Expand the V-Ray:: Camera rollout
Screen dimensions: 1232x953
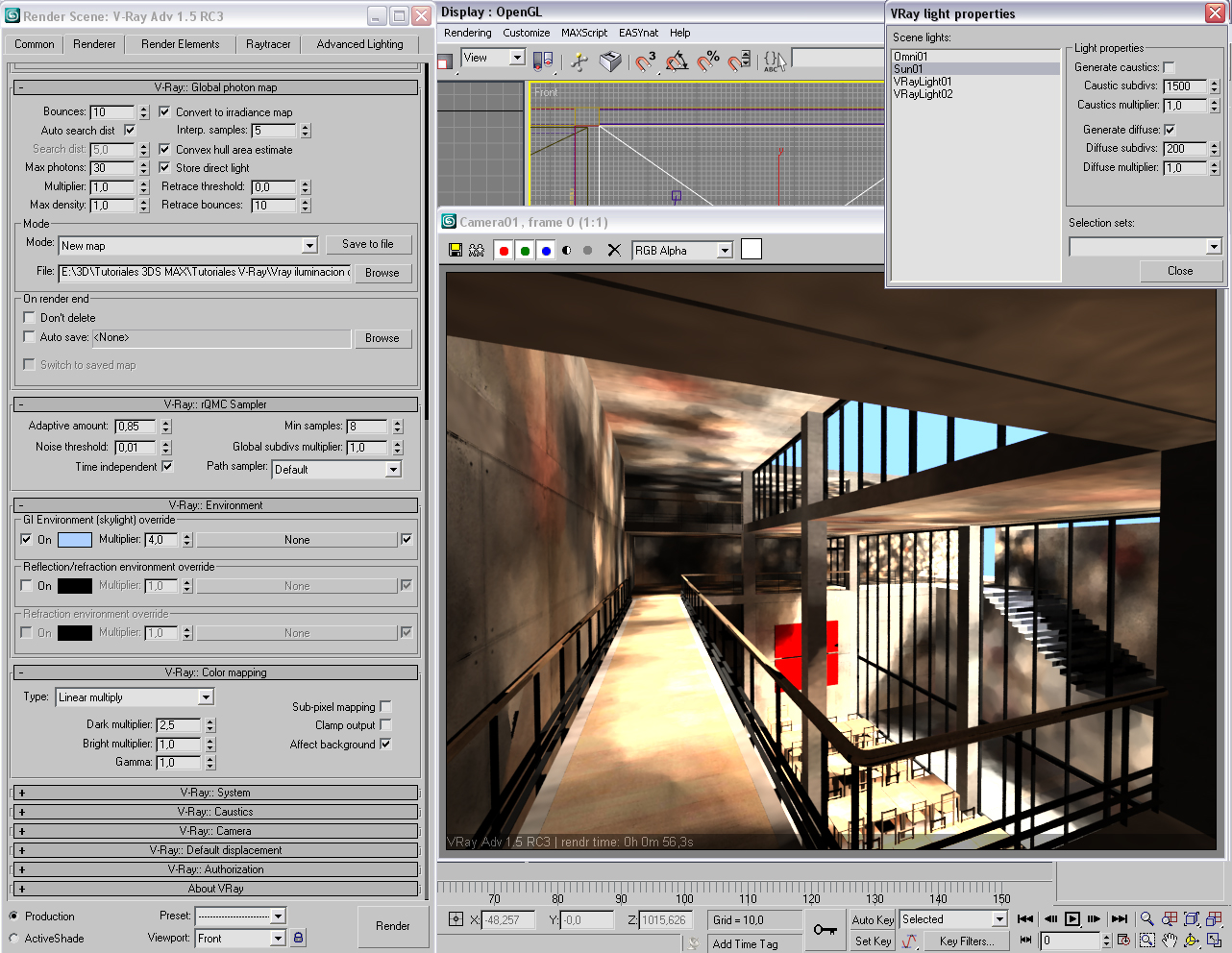215,831
